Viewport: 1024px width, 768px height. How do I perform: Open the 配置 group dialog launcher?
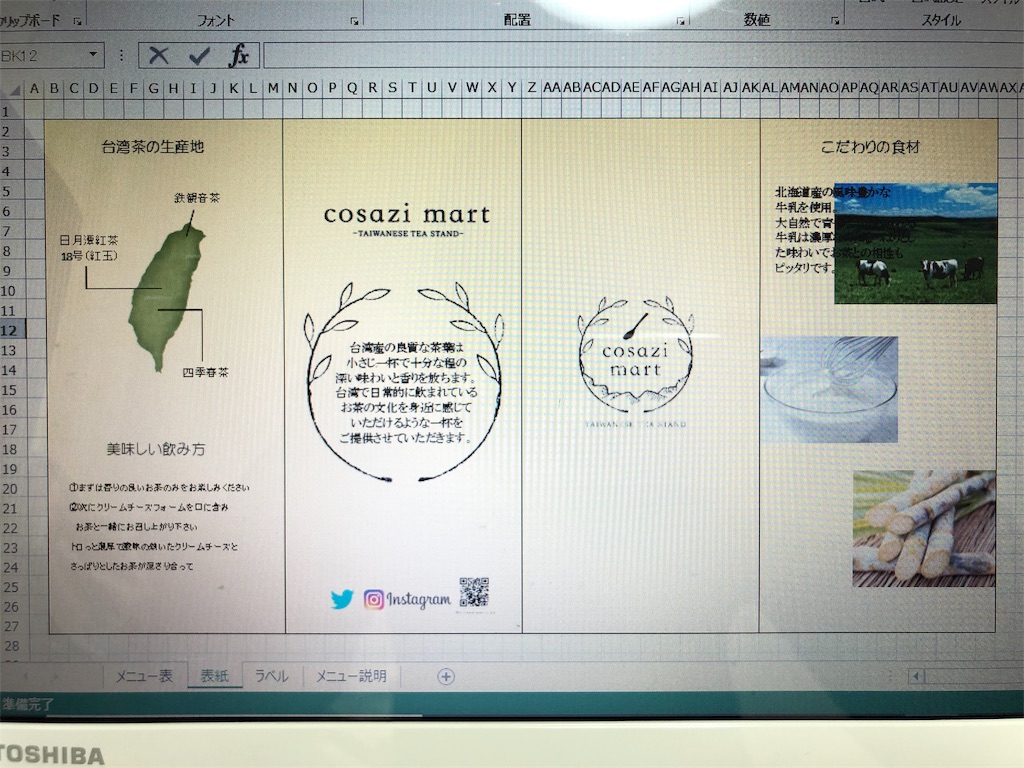tap(680, 22)
